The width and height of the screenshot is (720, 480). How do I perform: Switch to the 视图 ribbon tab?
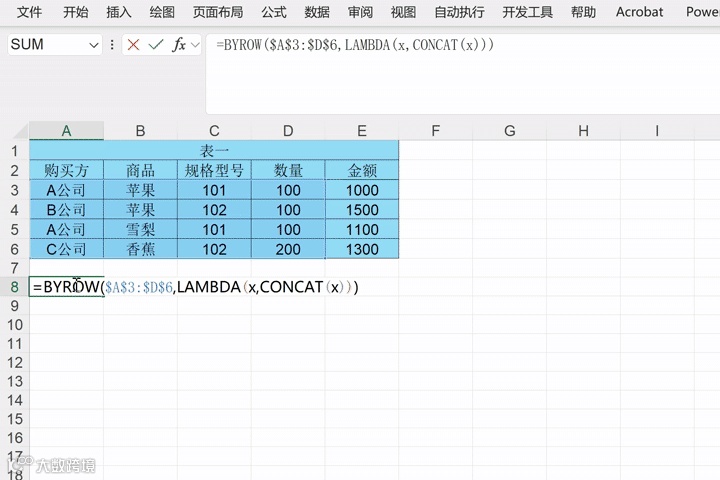tap(403, 12)
